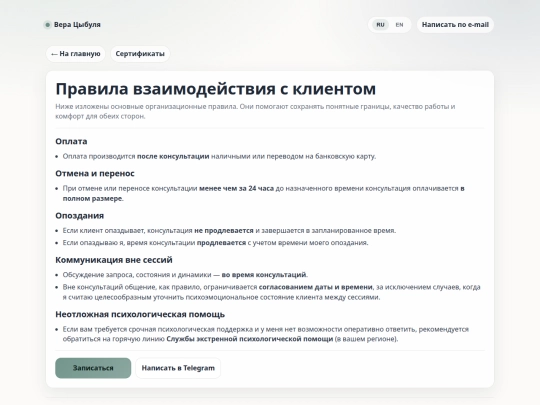Image resolution: width=540 pixels, height=405 pixels.
Task: Click the bold text после консультации
Action: [173, 156]
